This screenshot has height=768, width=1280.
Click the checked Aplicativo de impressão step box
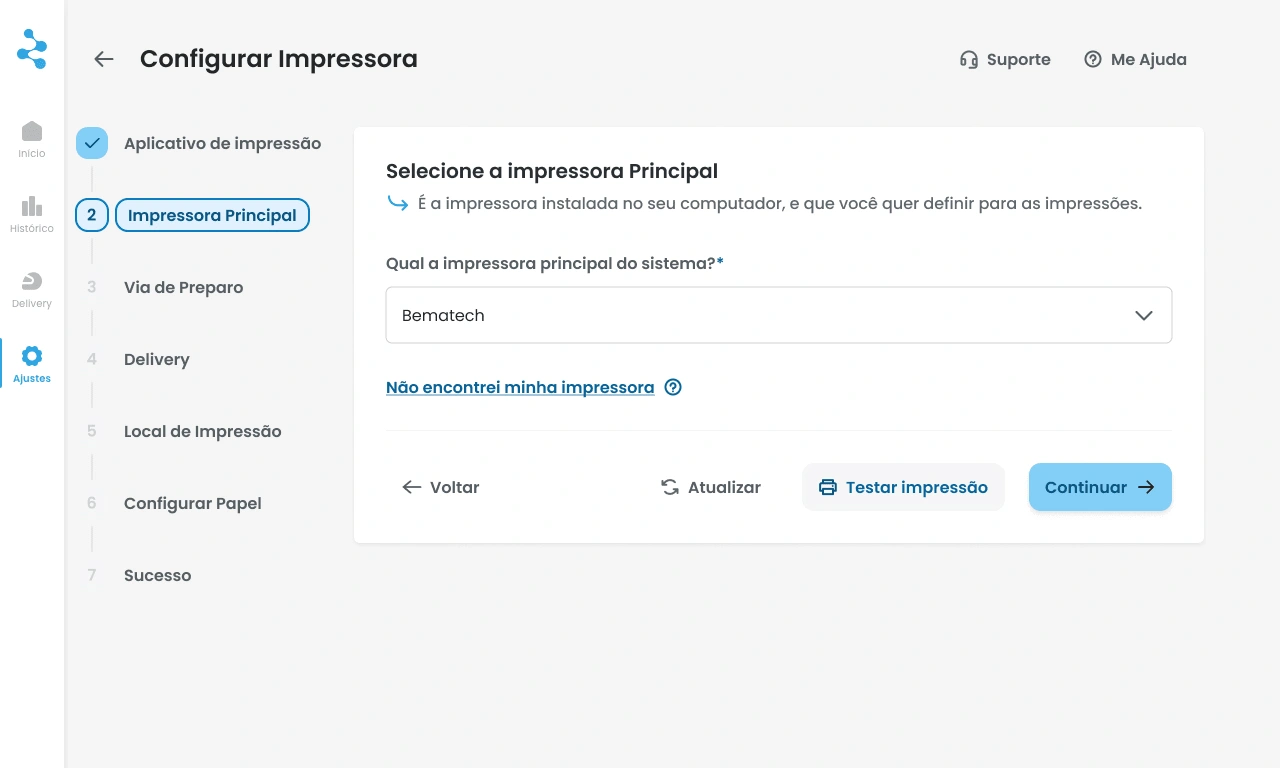point(92,143)
